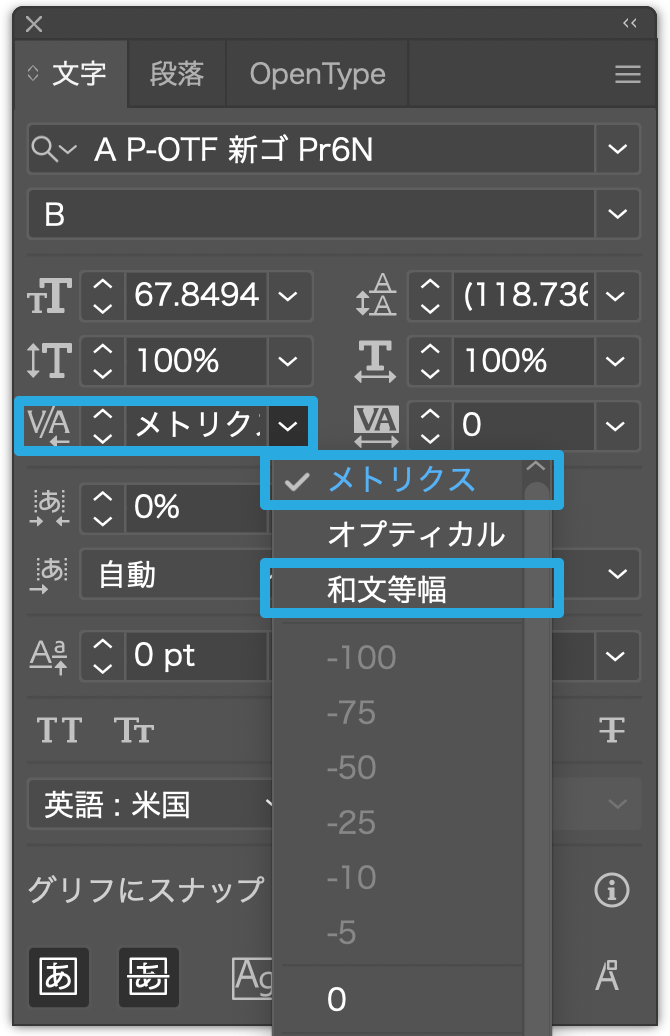The height and width of the screenshot is (1036, 670).
Task: Click the leading value (118.736
Action: [523, 296]
